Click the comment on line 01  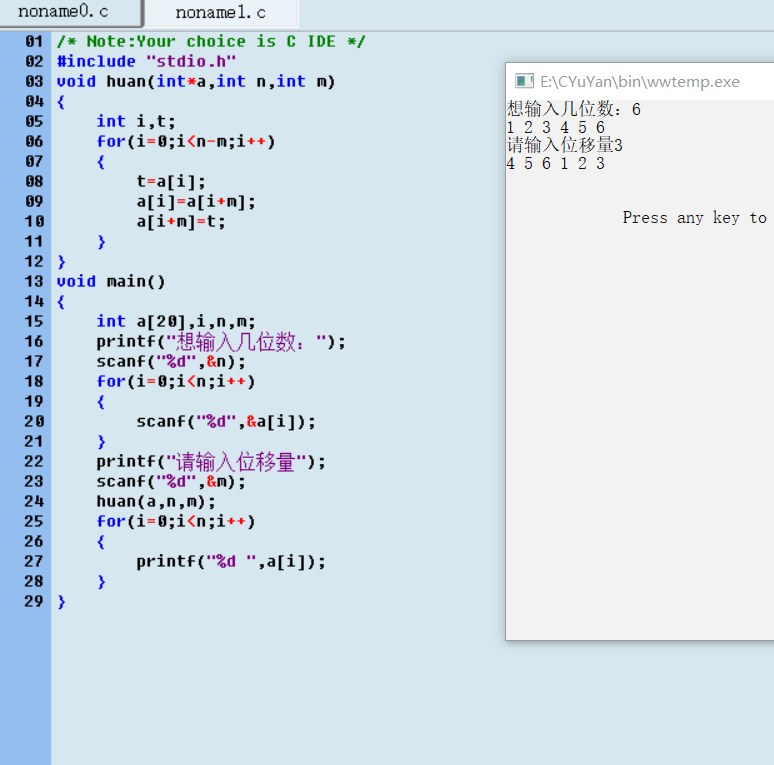pyautogui.click(x=211, y=41)
